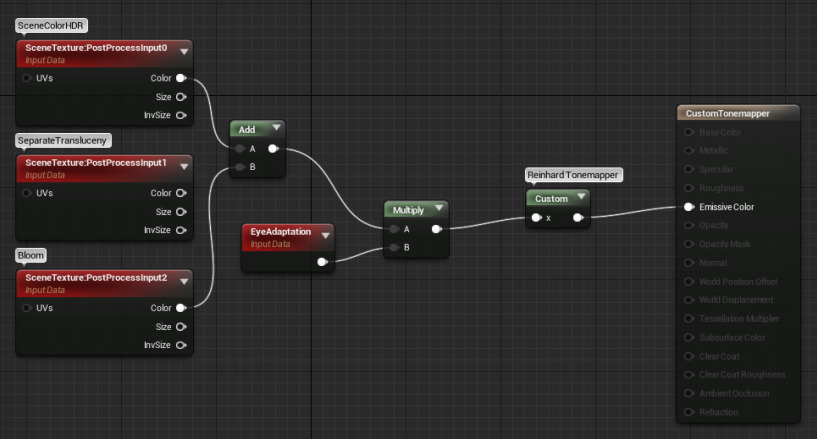Click the Ambient Occlusion pin
The image size is (818, 440).
(689, 393)
